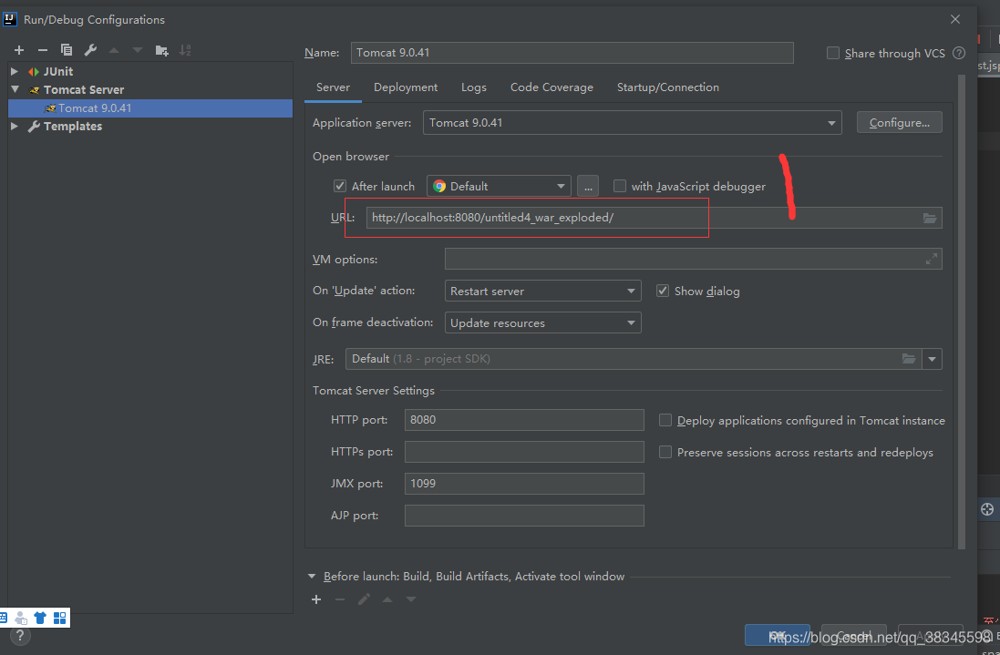Collapse the Tomcat Server node
Screen dimensions: 1000x655
(x=15, y=89)
